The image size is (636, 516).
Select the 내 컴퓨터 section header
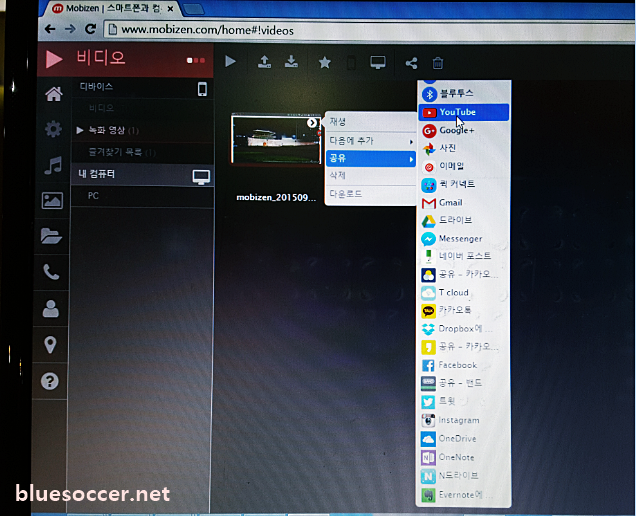pyautogui.click(x=143, y=175)
